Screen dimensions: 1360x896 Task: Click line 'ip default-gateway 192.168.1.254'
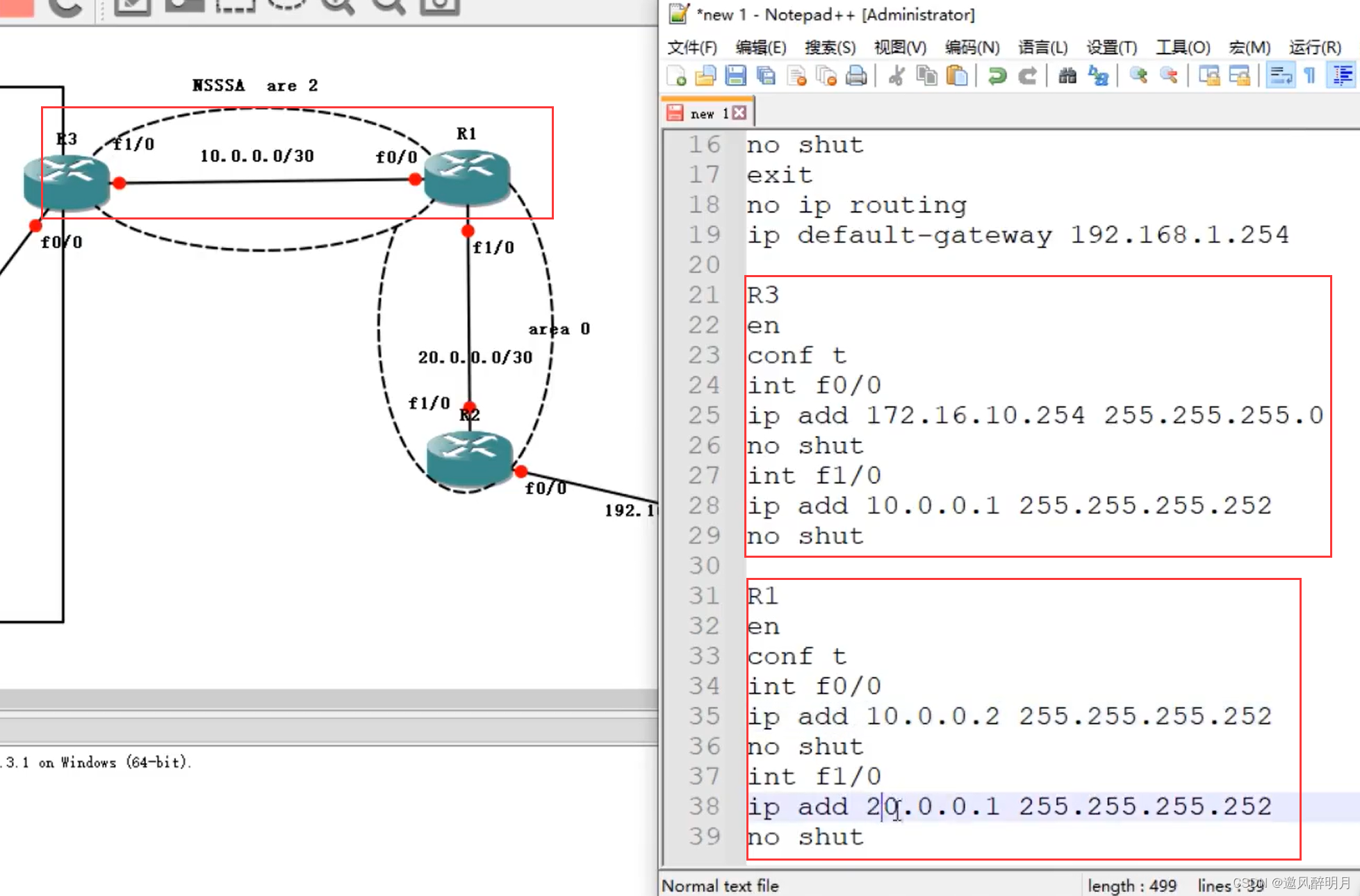(1017, 235)
